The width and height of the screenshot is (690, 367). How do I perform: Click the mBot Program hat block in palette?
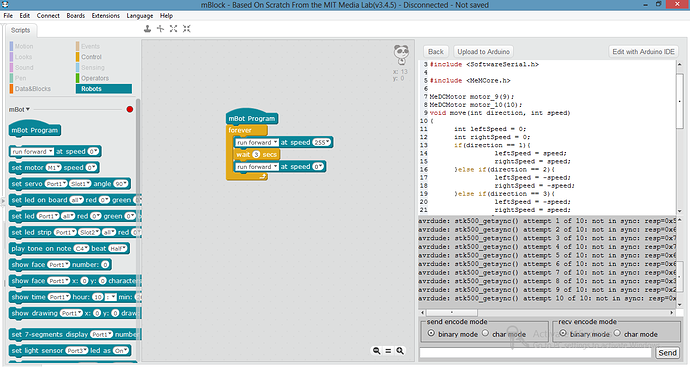(x=35, y=129)
